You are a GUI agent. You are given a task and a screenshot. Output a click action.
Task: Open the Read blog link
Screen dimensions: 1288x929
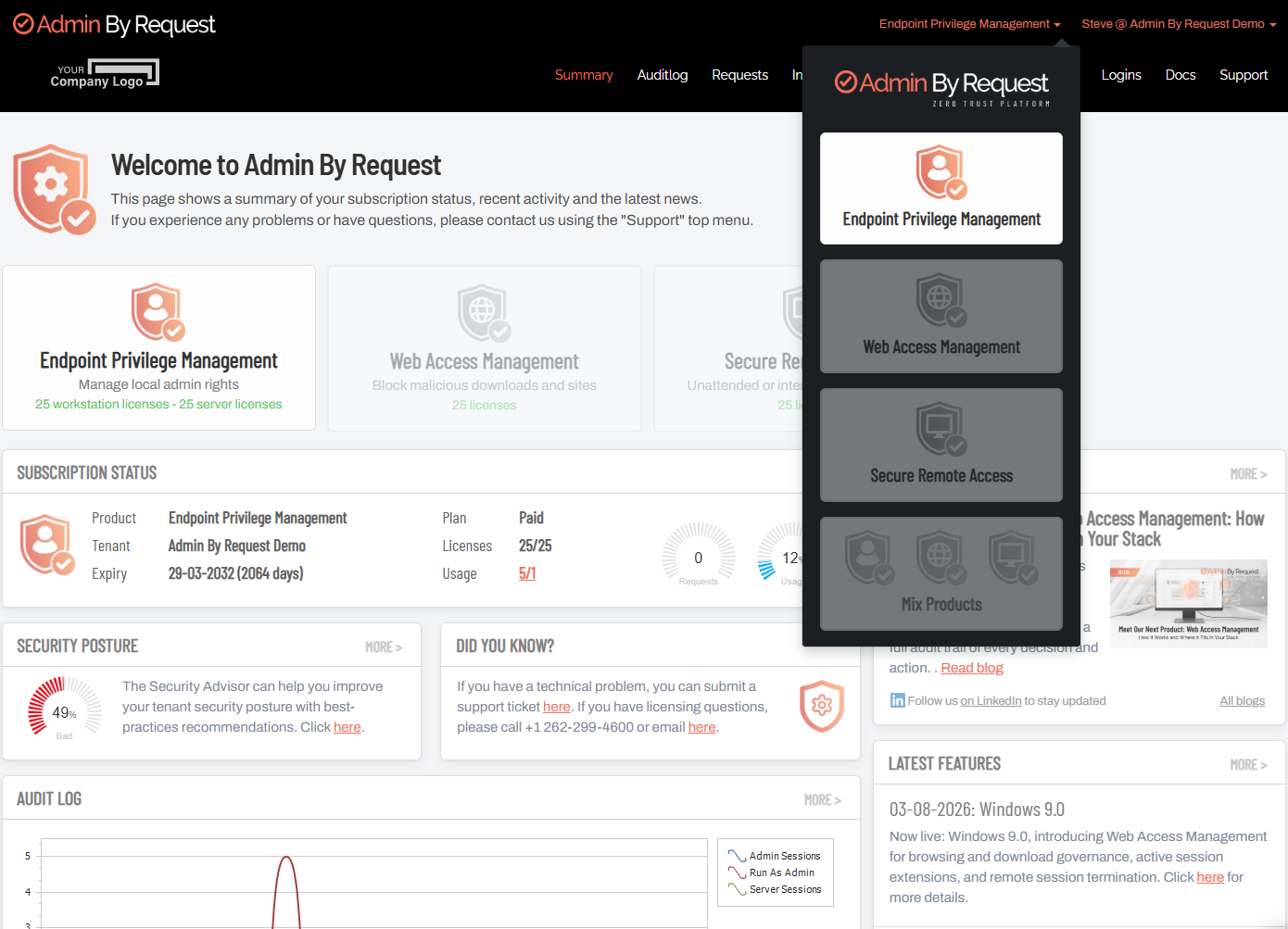click(x=972, y=668)
